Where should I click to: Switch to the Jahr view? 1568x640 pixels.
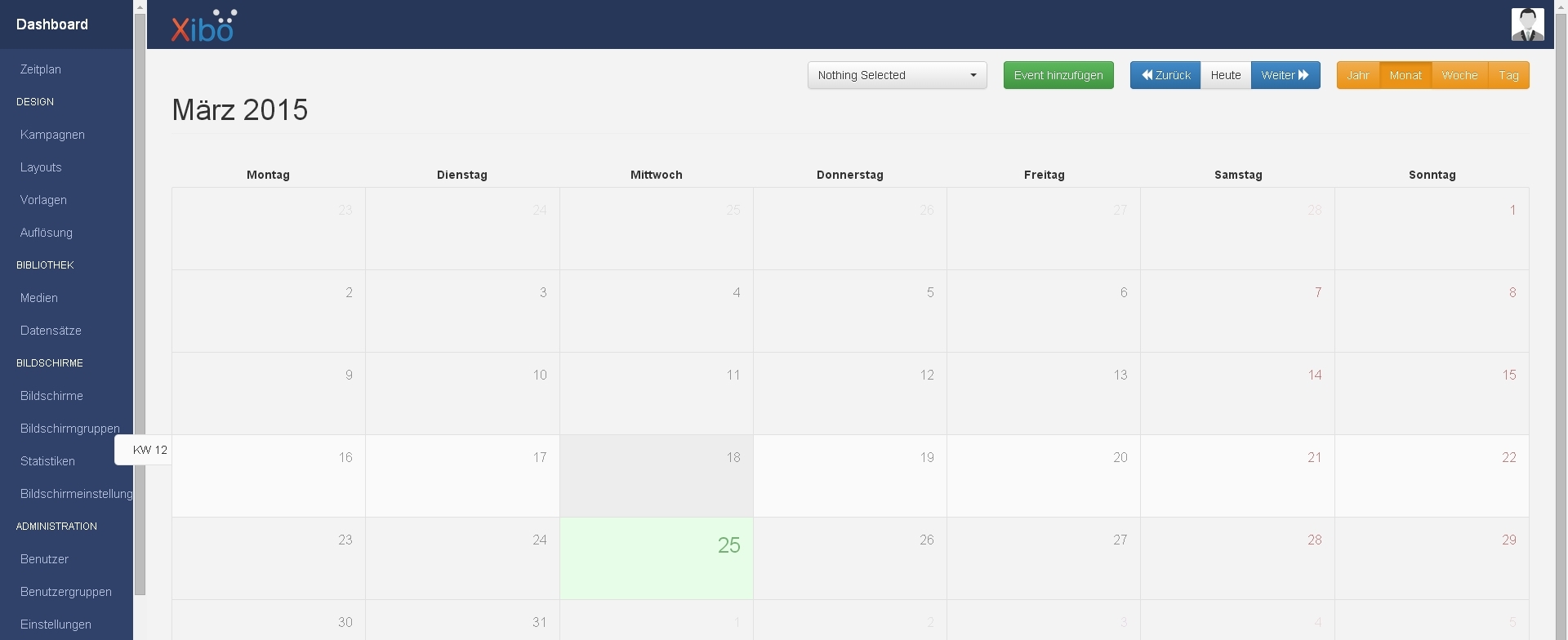point(1357,75)
